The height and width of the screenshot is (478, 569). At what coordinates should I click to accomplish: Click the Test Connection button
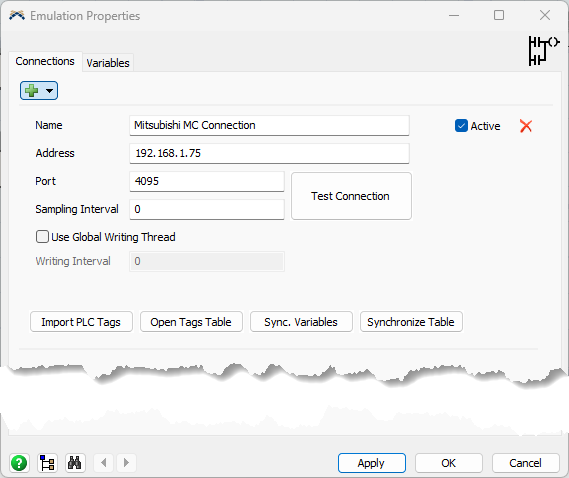pyautogui.click(x=351, y=196)
